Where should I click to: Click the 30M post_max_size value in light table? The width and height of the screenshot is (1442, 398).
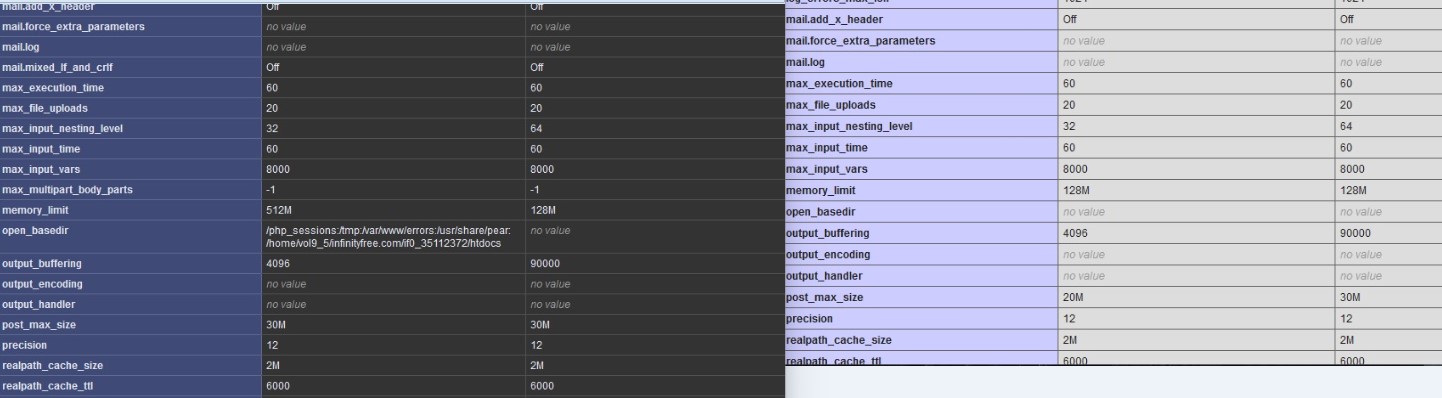click(1351, 297)
